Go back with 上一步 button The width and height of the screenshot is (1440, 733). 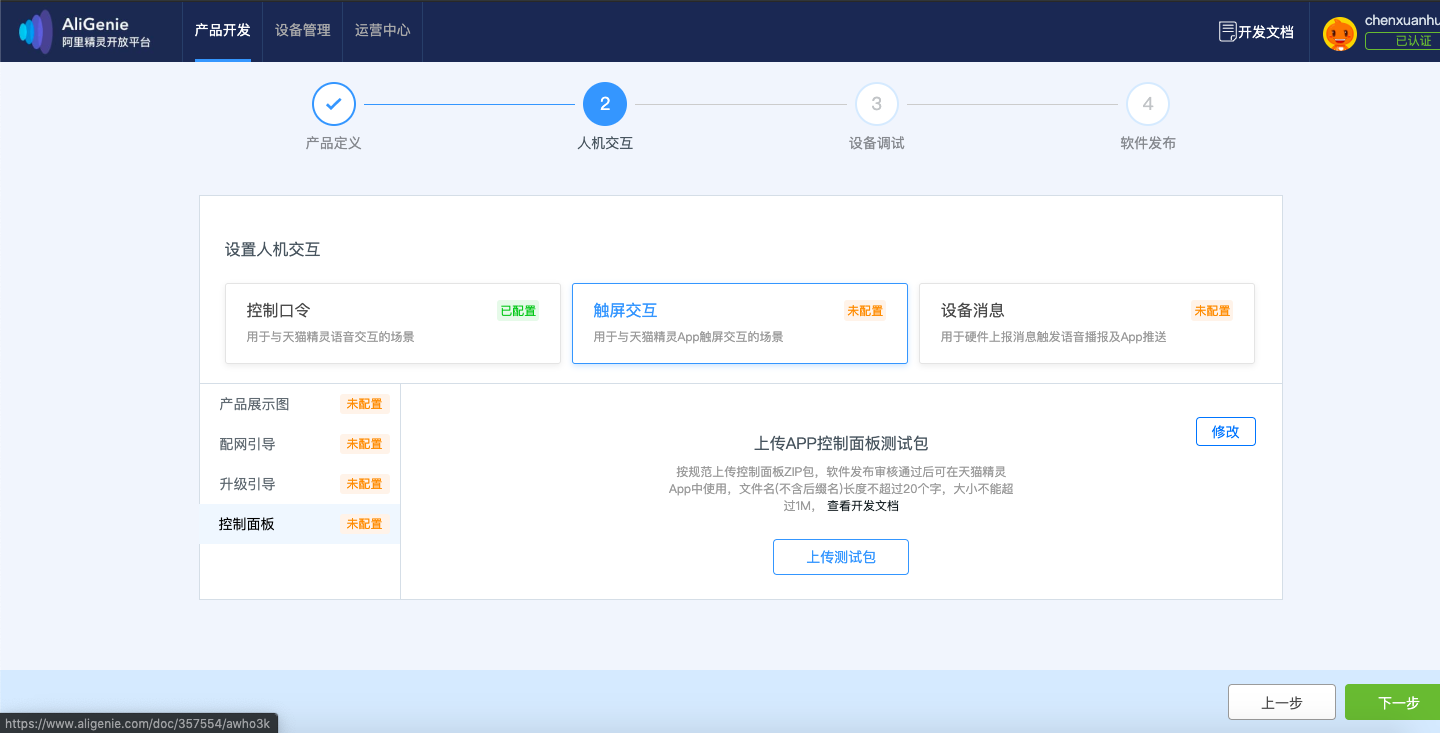1282,702
